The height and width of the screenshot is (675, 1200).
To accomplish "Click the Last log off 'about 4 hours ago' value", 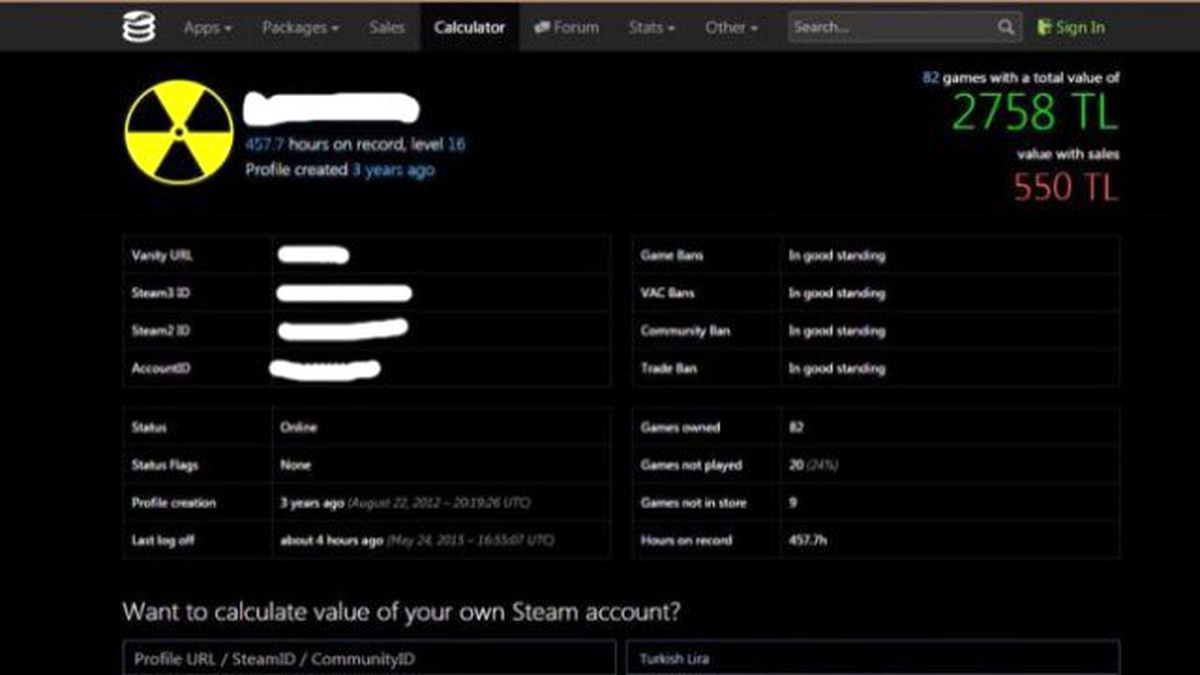I will pyautogui.click(x=416, y=540).
